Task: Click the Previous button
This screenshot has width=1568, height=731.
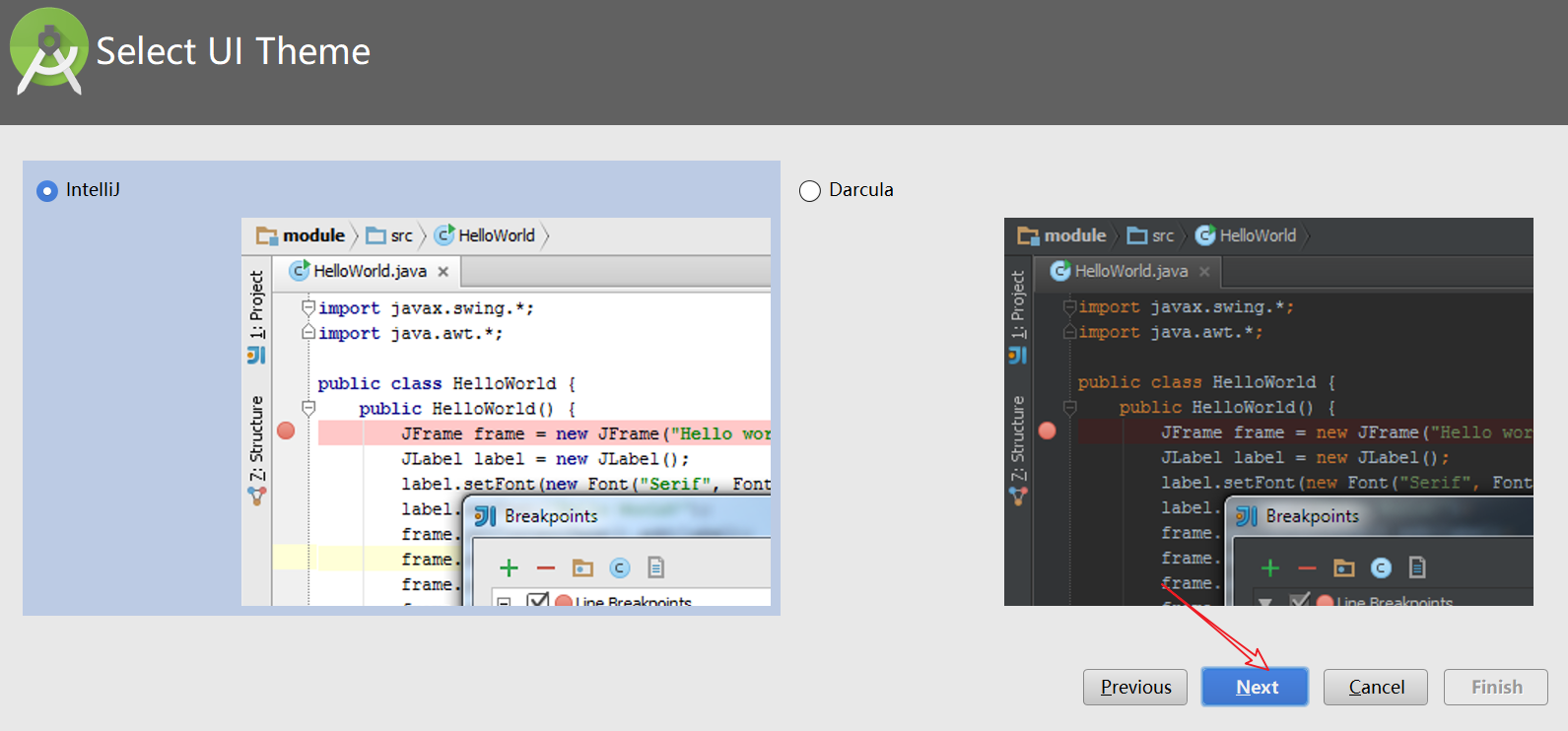Action: [1135, 687]
